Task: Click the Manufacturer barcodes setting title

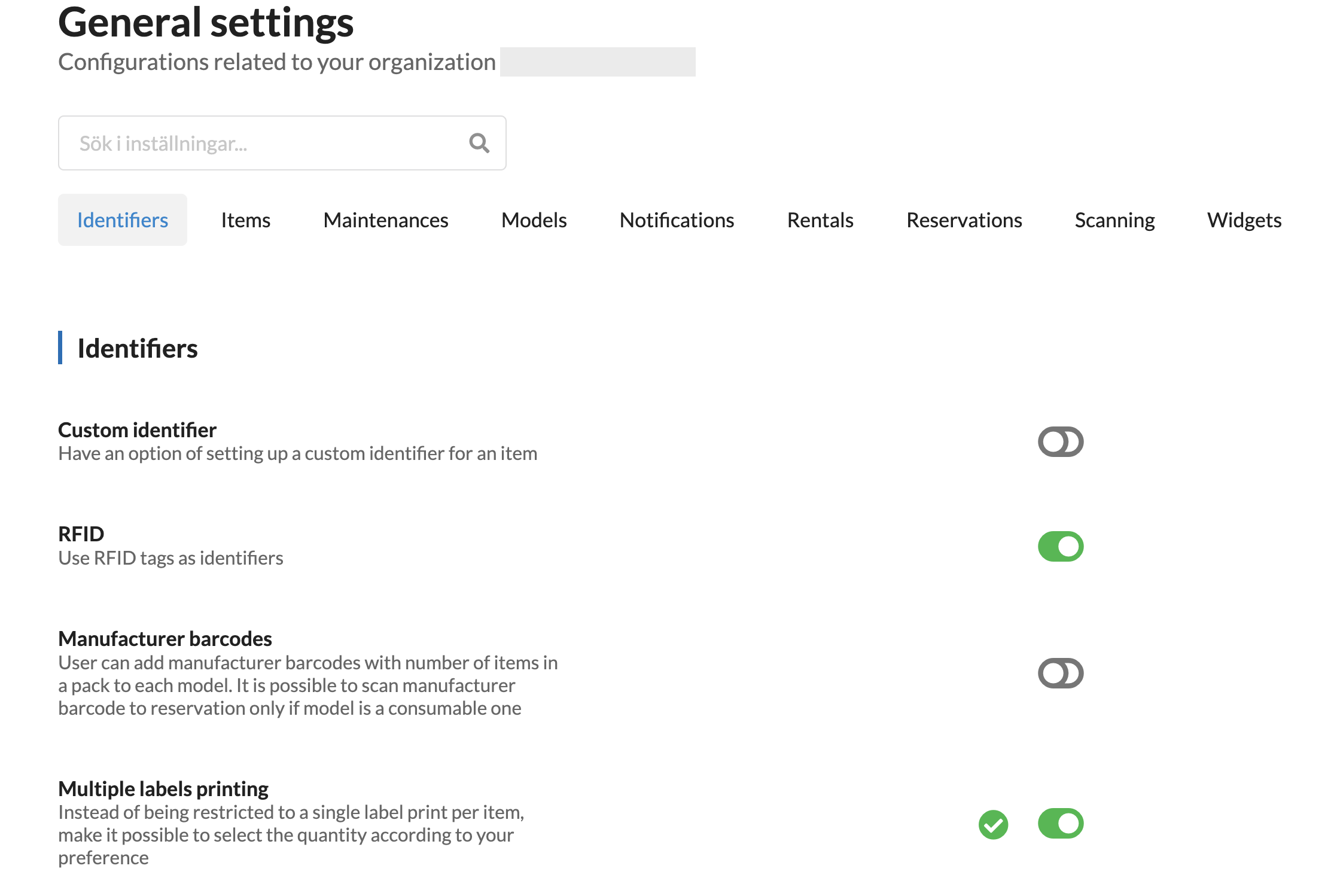Action: [165, 639]
